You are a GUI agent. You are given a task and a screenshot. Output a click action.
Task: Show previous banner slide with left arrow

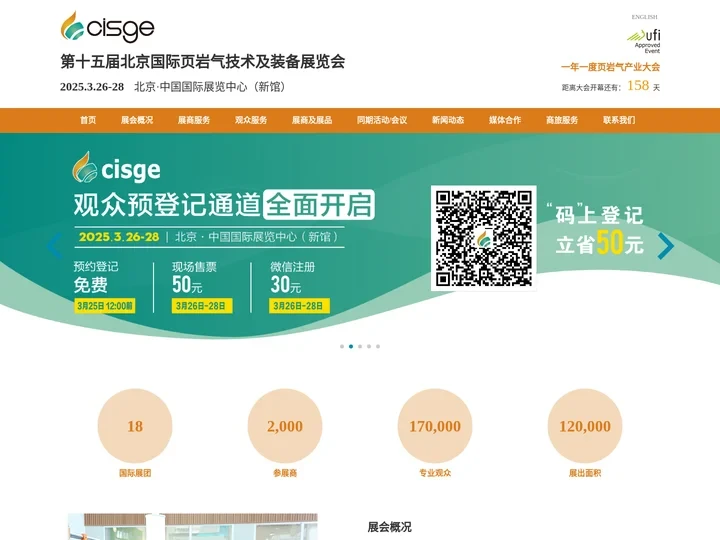(x=54, y=246)
